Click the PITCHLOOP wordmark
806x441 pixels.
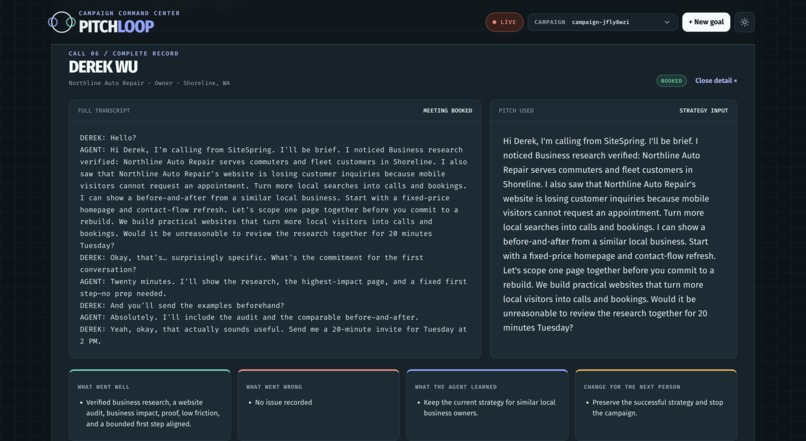116,26
